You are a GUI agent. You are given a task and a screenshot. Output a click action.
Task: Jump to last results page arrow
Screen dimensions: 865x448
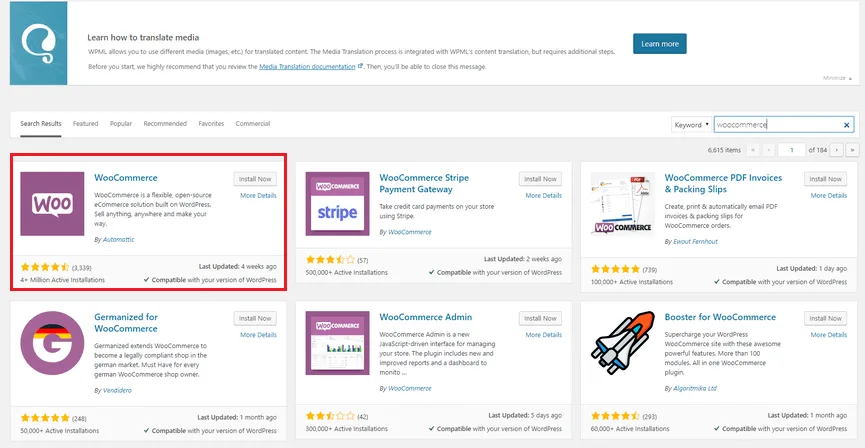(853, 150)
